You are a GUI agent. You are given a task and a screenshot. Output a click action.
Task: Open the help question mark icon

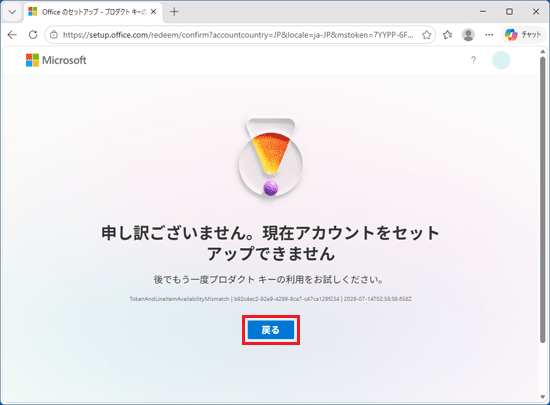(x=473, y=60)
